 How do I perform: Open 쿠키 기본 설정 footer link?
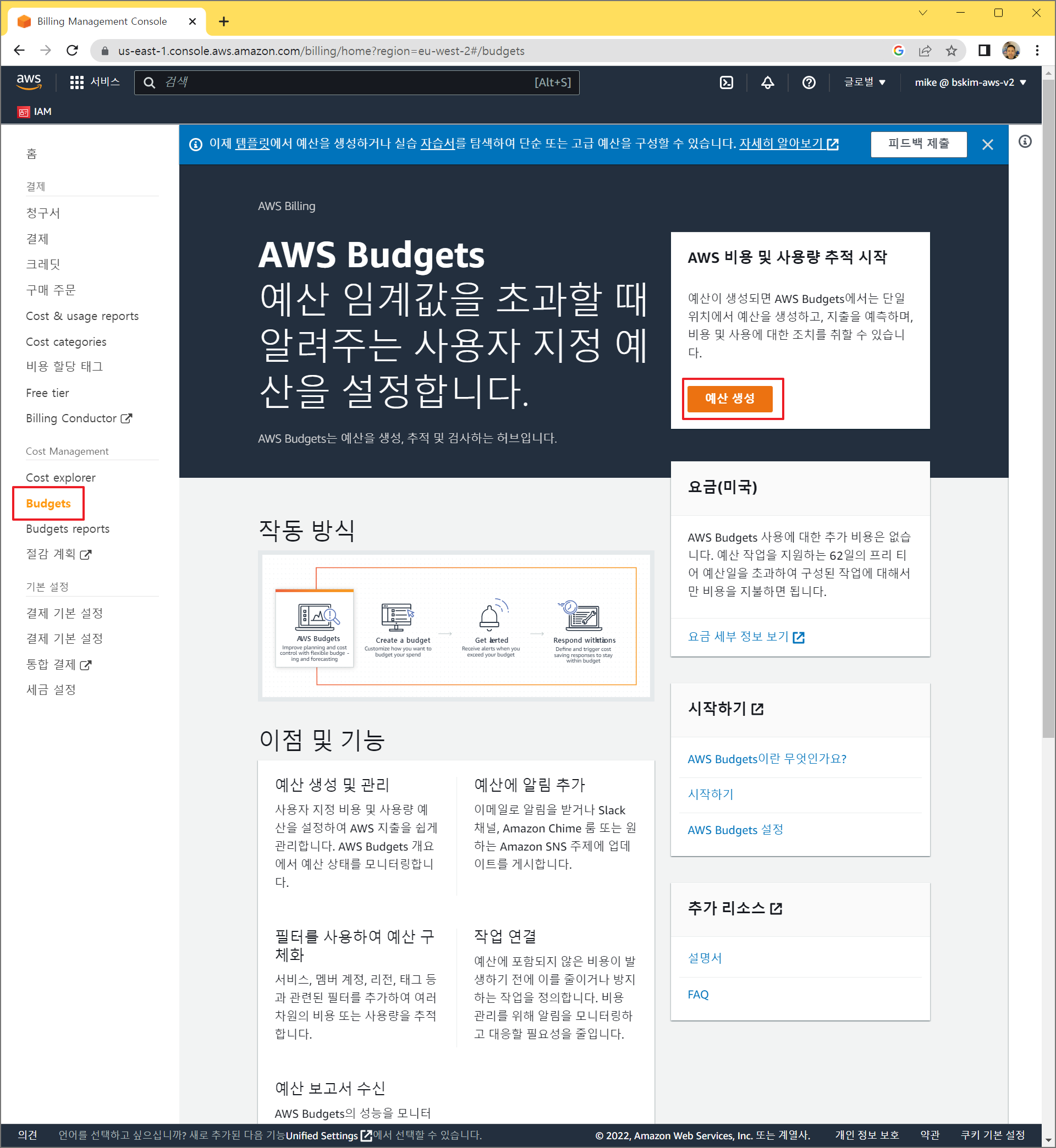click(993, 1135)
